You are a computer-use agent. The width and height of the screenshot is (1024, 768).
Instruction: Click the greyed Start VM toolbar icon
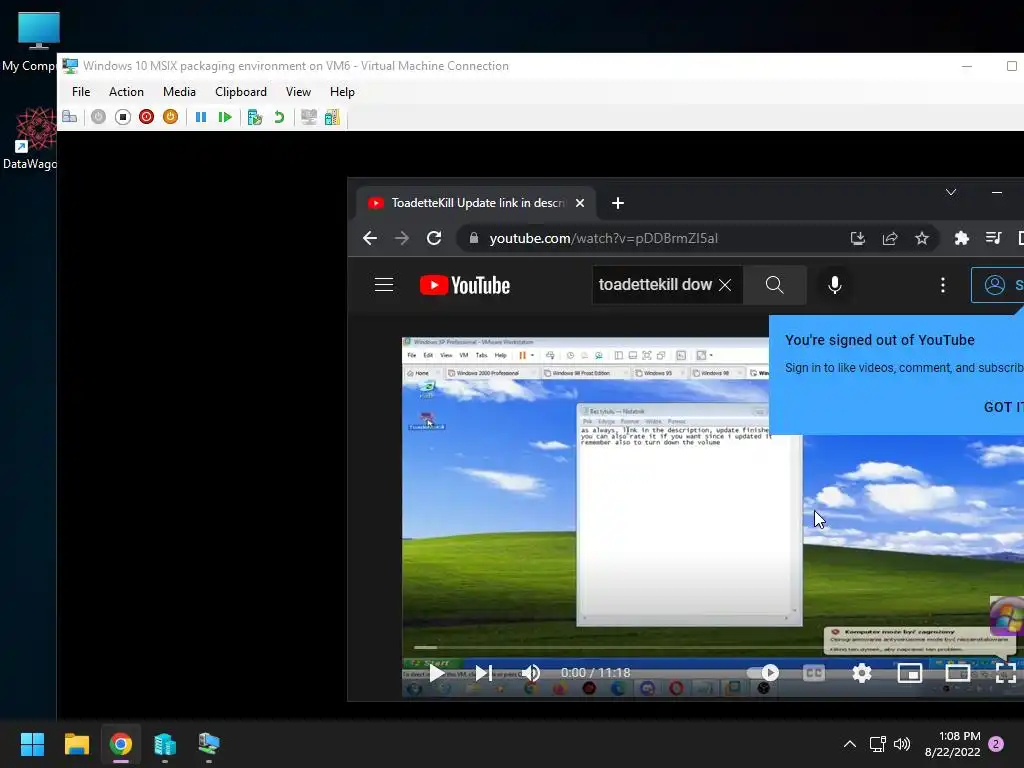tap(98, 117)
